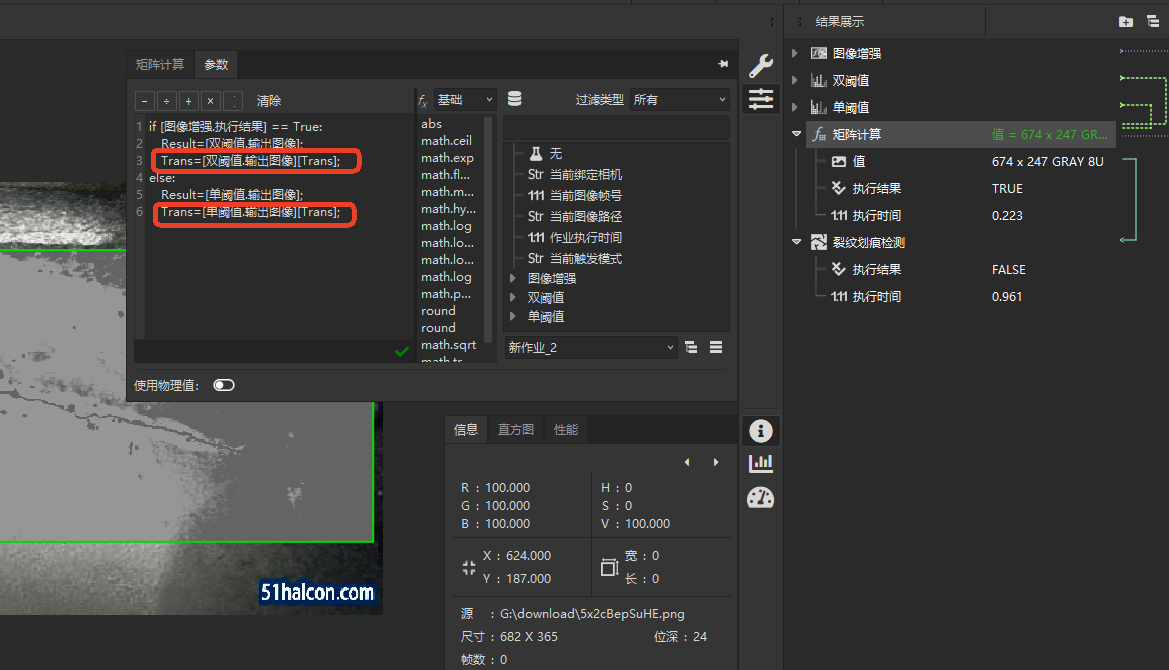Click the info circle icon
This screenshot has height=670, width=1169.
[760, 431]
